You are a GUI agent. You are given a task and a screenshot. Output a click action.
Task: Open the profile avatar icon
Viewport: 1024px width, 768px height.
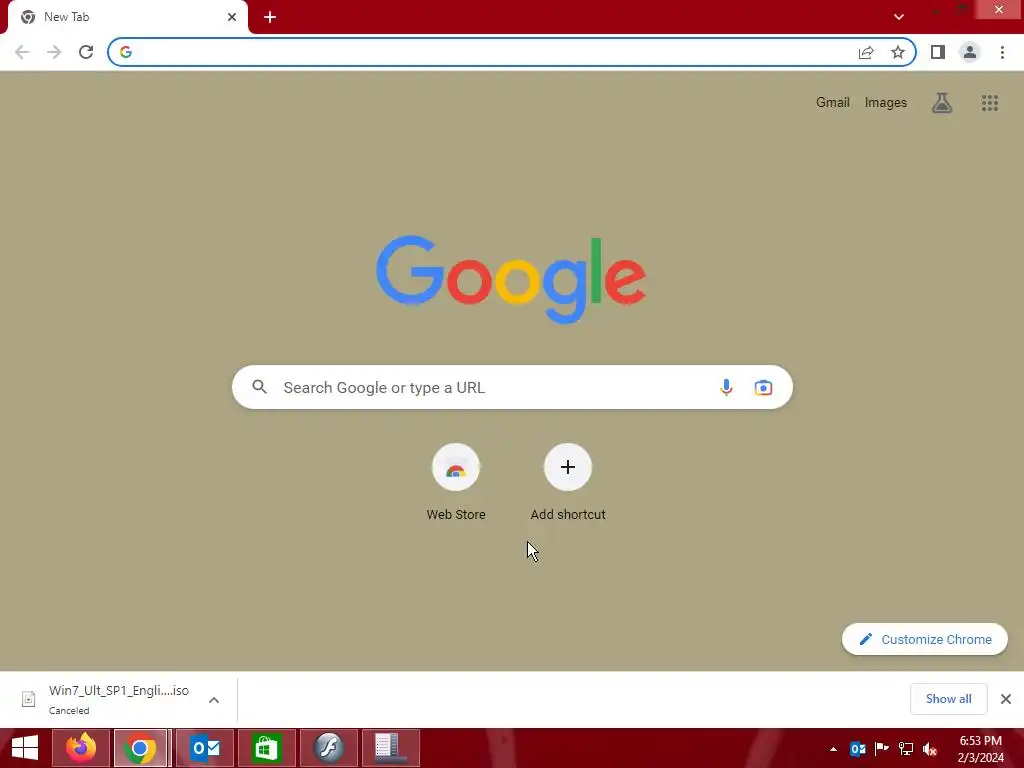[970, 52]
